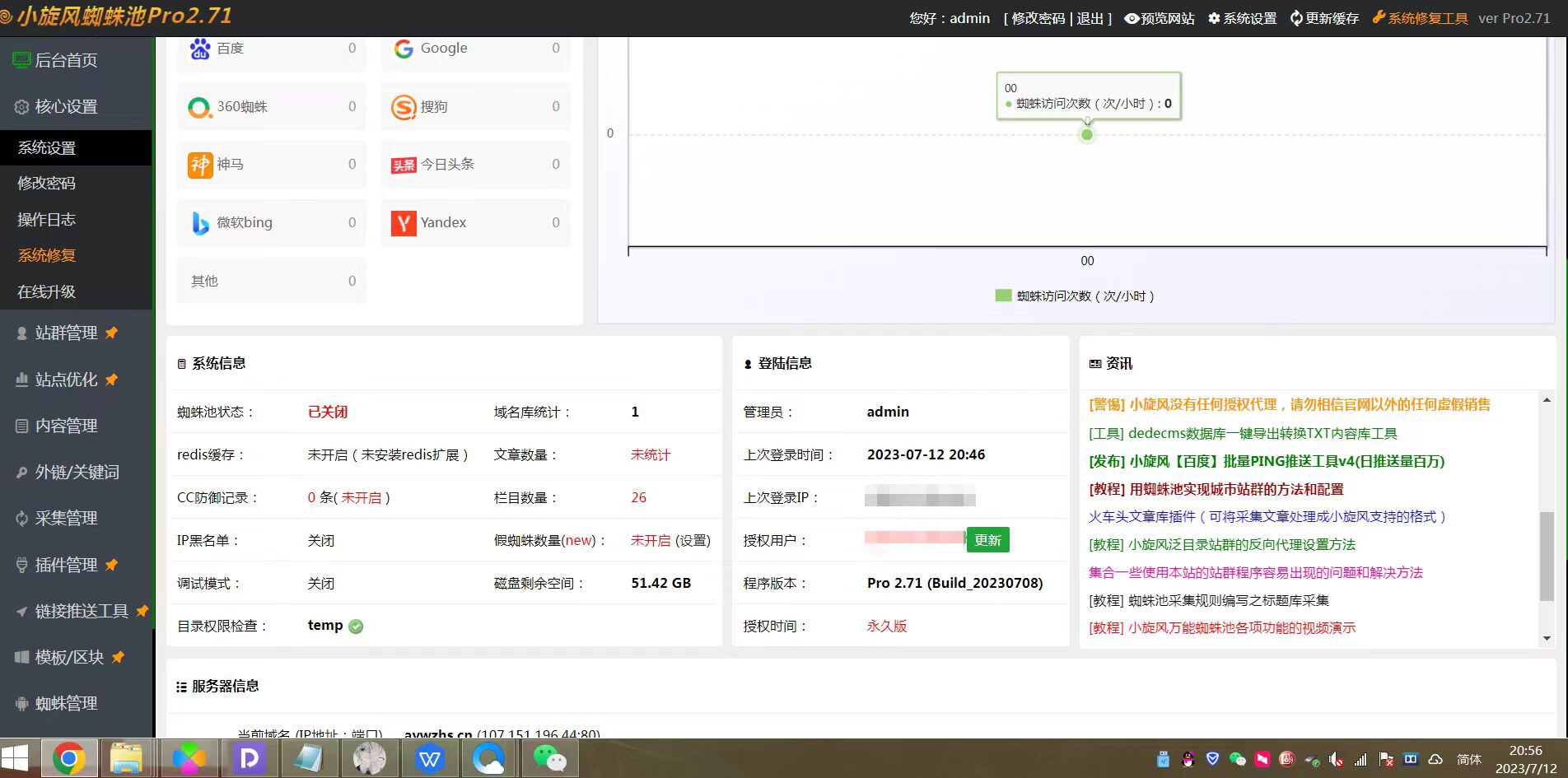Click 修改密码 link in top bar

(x=1038, y=18)
